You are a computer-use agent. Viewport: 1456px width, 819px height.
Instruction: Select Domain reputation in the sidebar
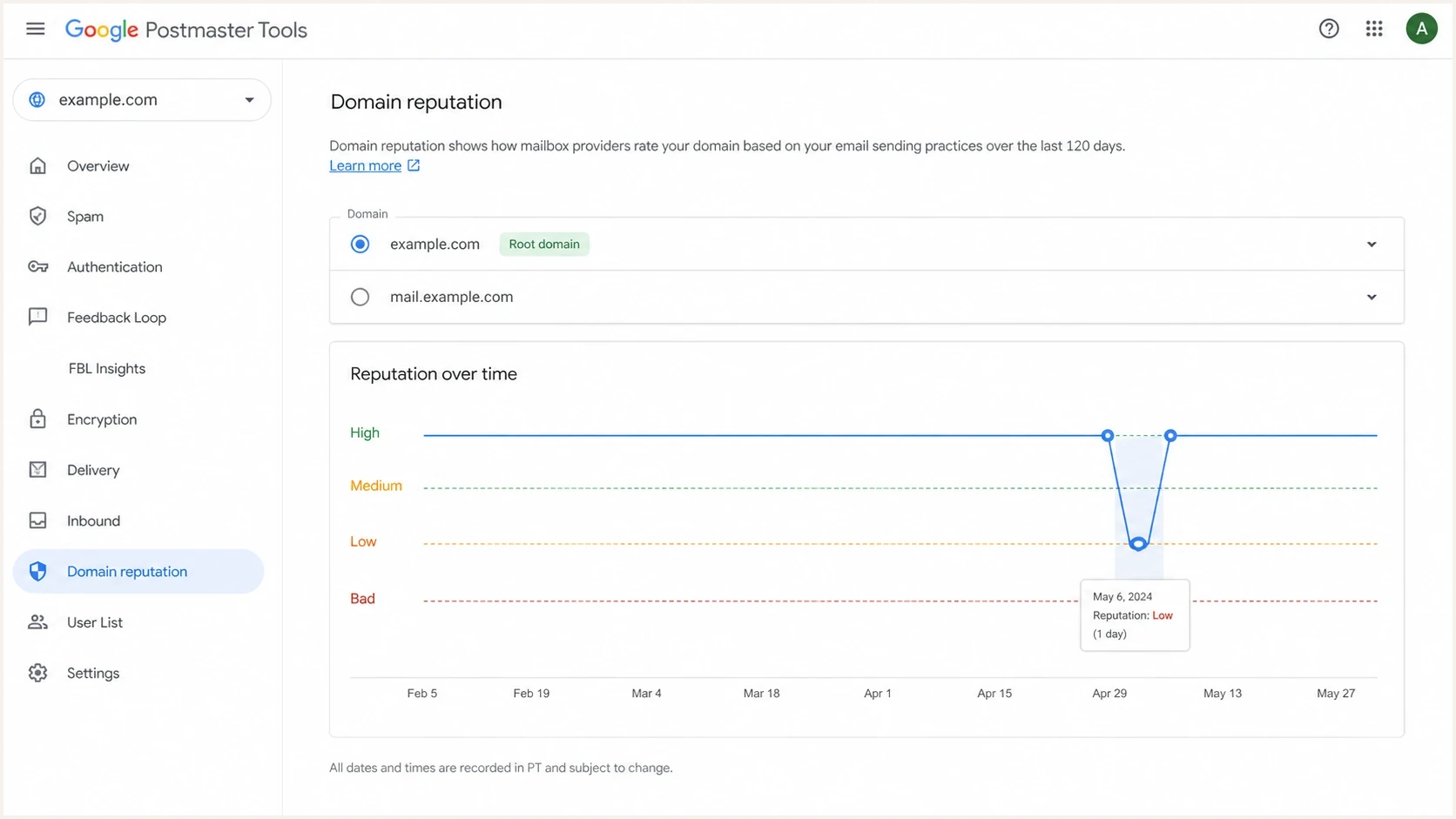(x=138, y=571)
